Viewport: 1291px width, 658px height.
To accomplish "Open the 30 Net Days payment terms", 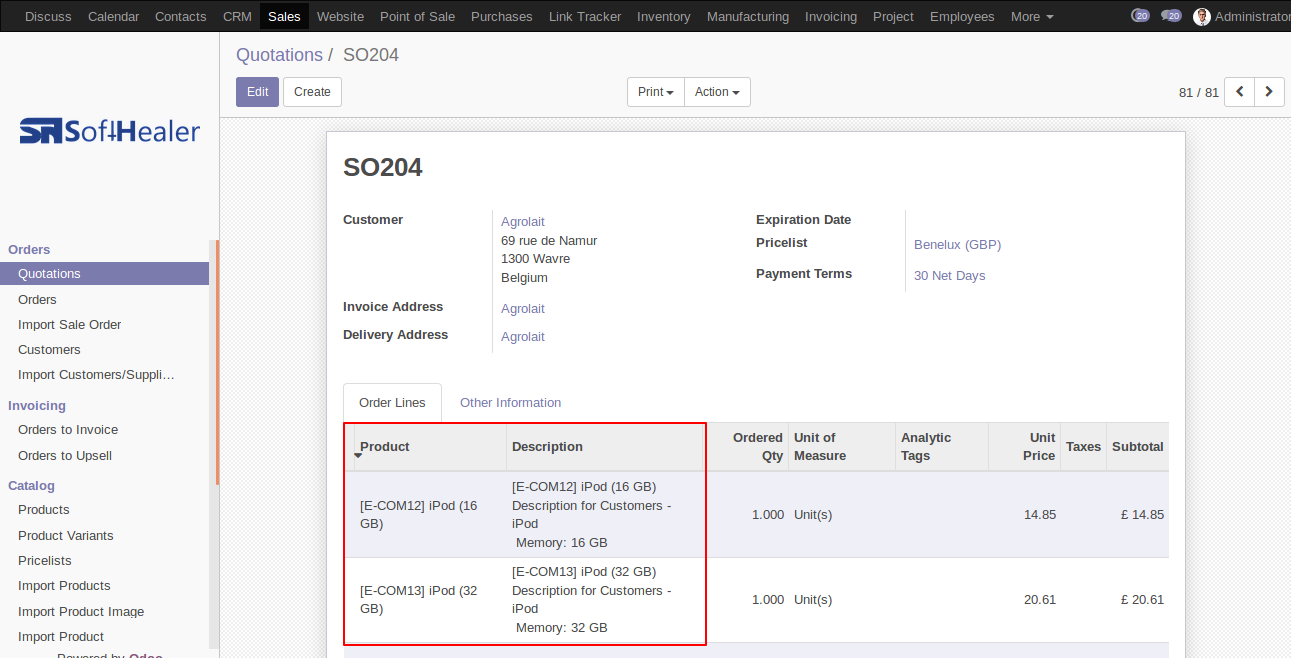I will tap(949, 276).
